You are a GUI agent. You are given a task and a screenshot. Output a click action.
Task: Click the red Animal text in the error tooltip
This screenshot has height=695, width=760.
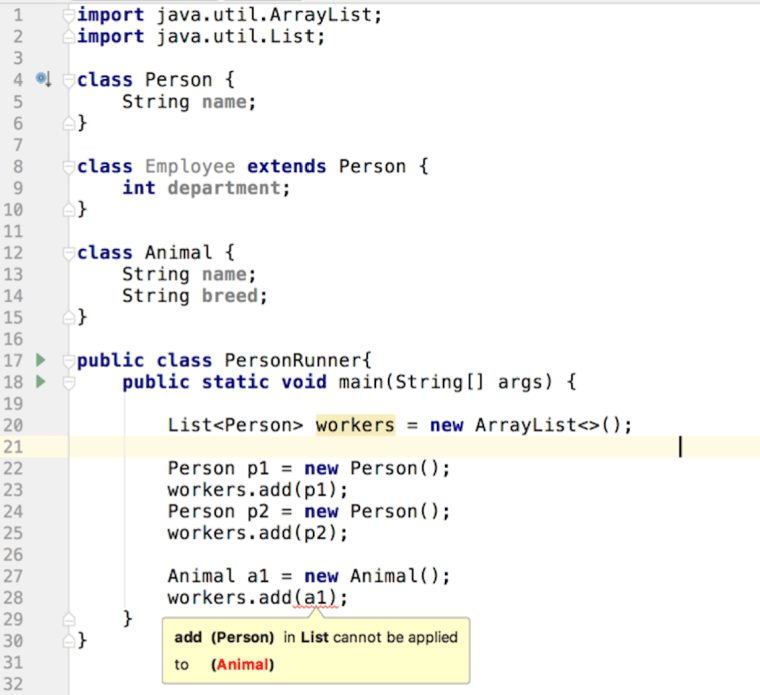[x=245, y=664]
